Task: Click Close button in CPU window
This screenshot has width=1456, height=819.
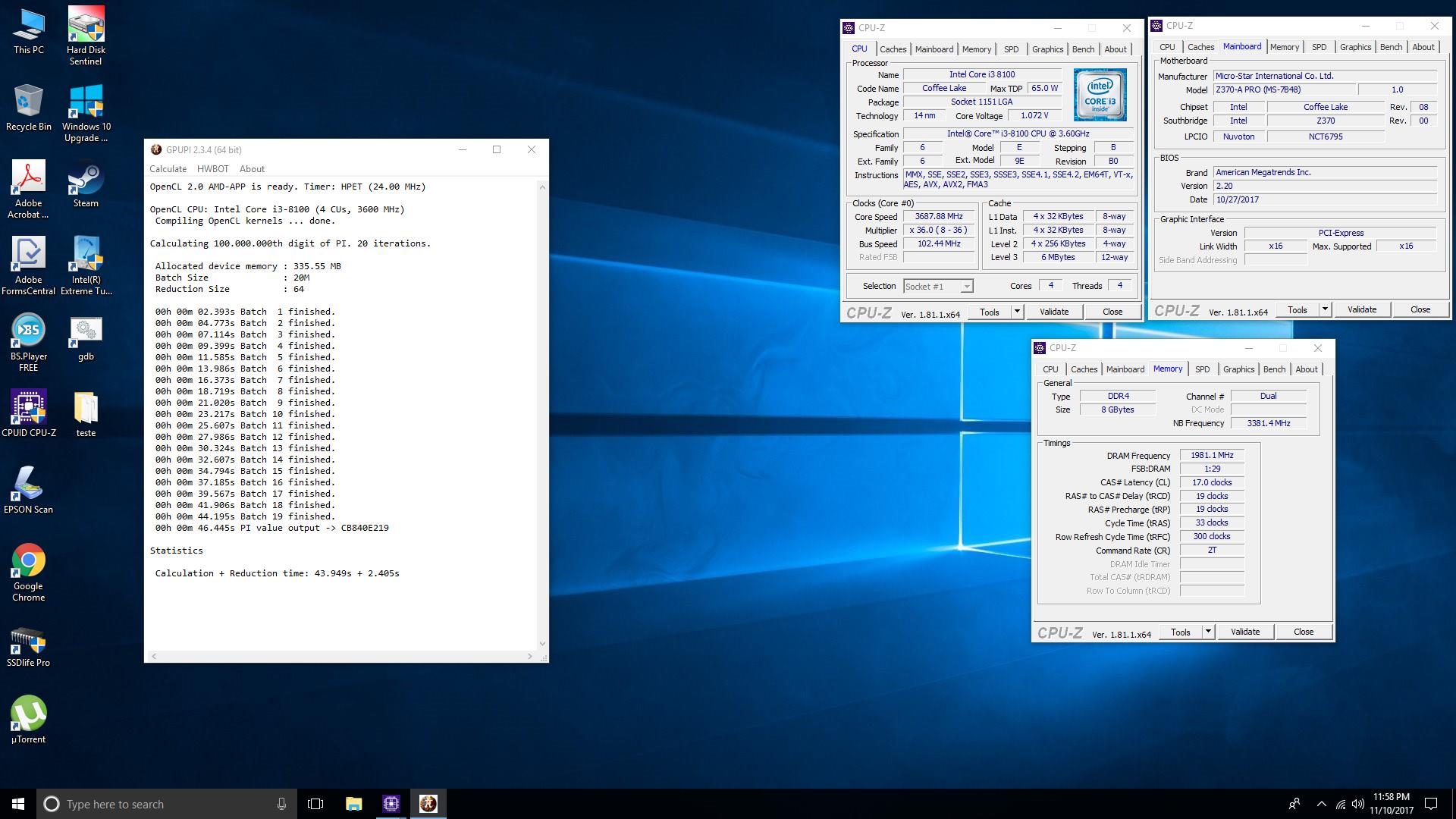Action: [1112, 312]
